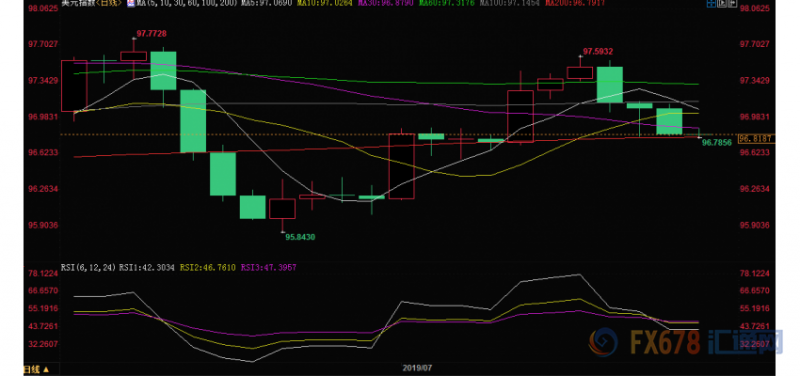Select the green MA60 value label
Screen dimensions: 800x376
pos(446,3)
